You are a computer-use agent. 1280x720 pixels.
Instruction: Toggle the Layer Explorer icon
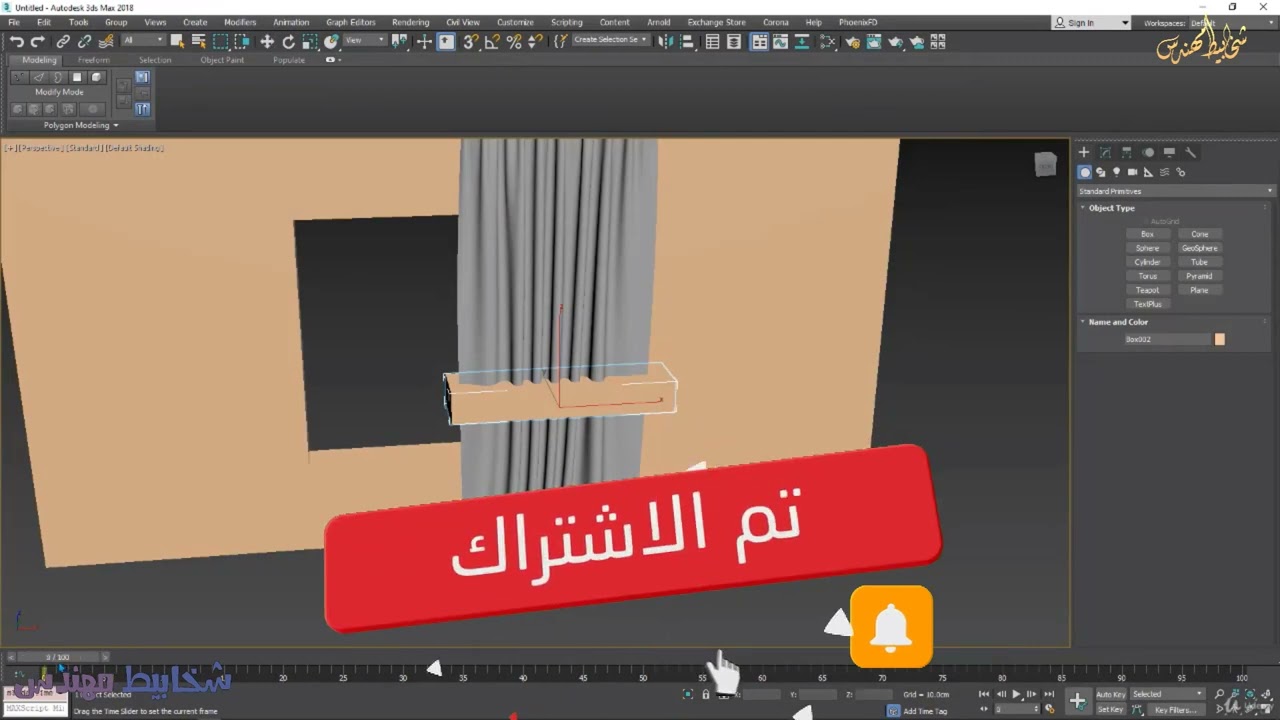734,41
